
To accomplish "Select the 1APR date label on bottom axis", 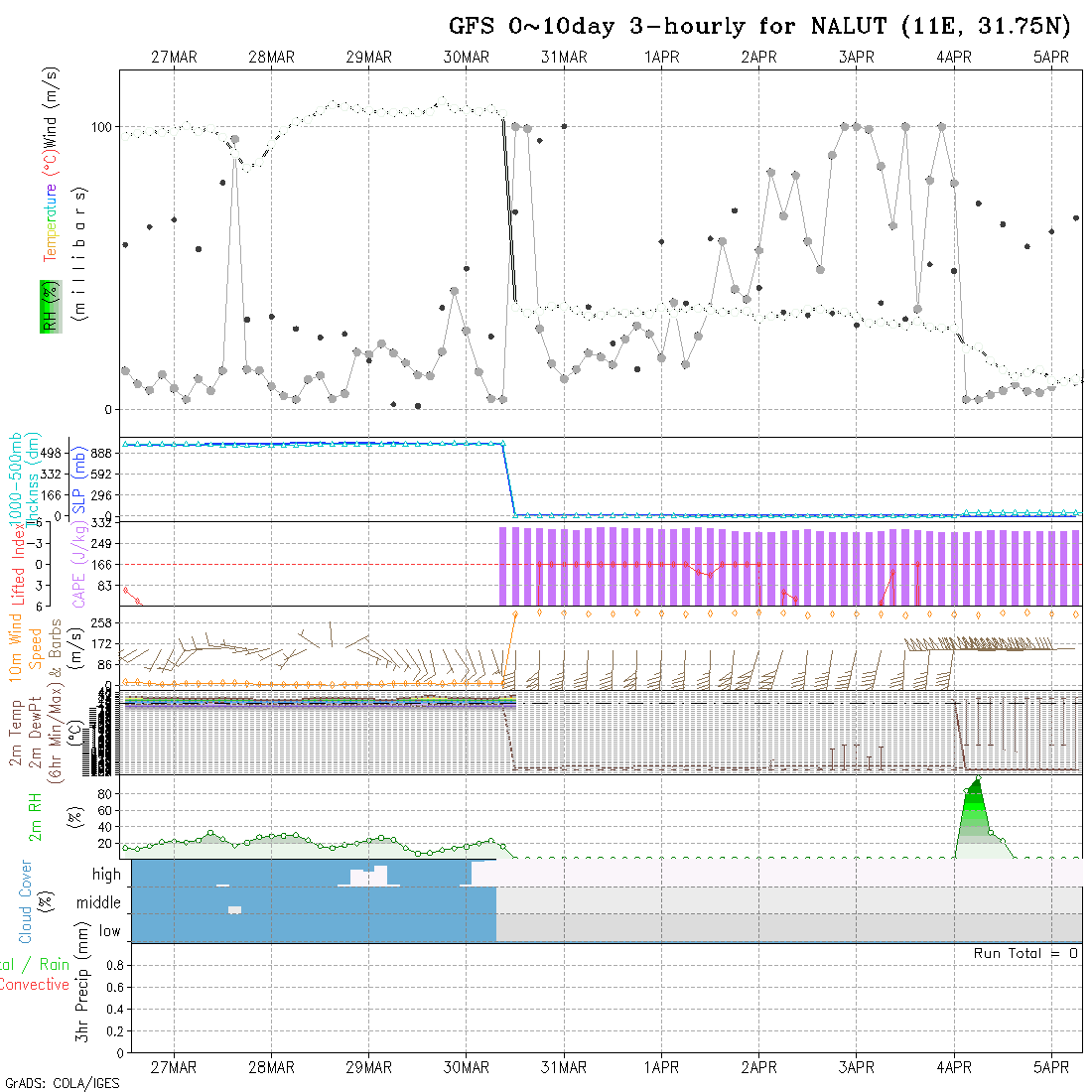I will click(661, 1067).
